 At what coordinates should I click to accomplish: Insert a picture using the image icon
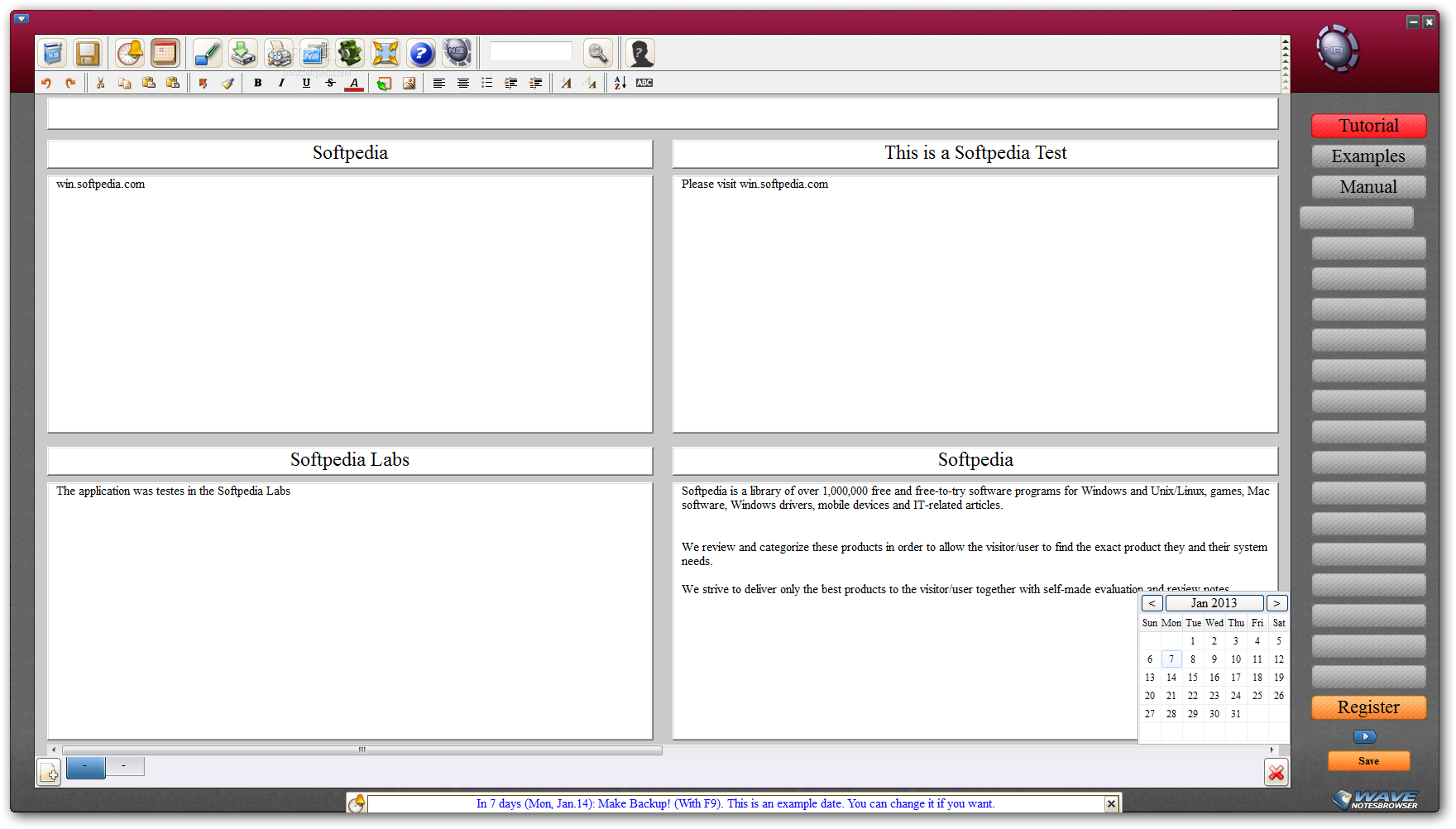409,83
